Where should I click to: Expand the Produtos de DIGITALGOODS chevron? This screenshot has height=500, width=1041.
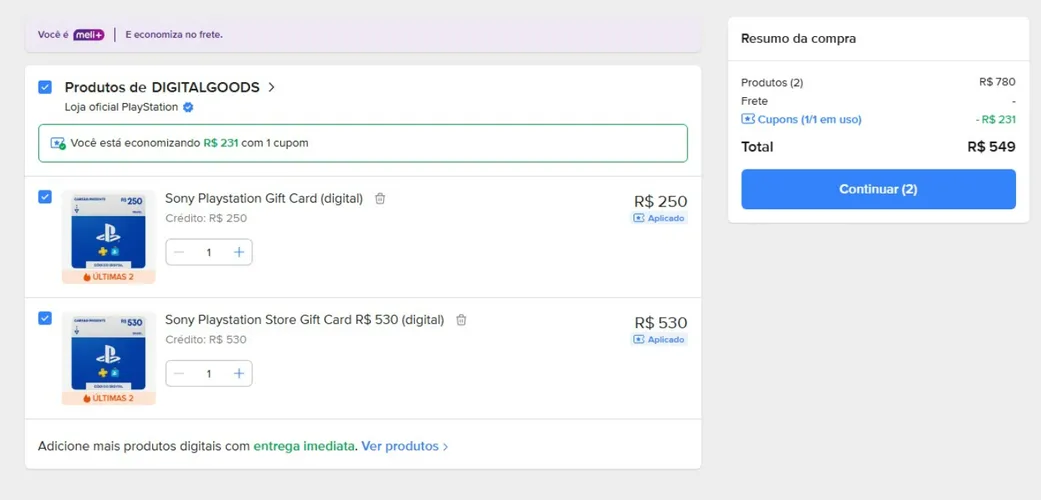point(271,88)
